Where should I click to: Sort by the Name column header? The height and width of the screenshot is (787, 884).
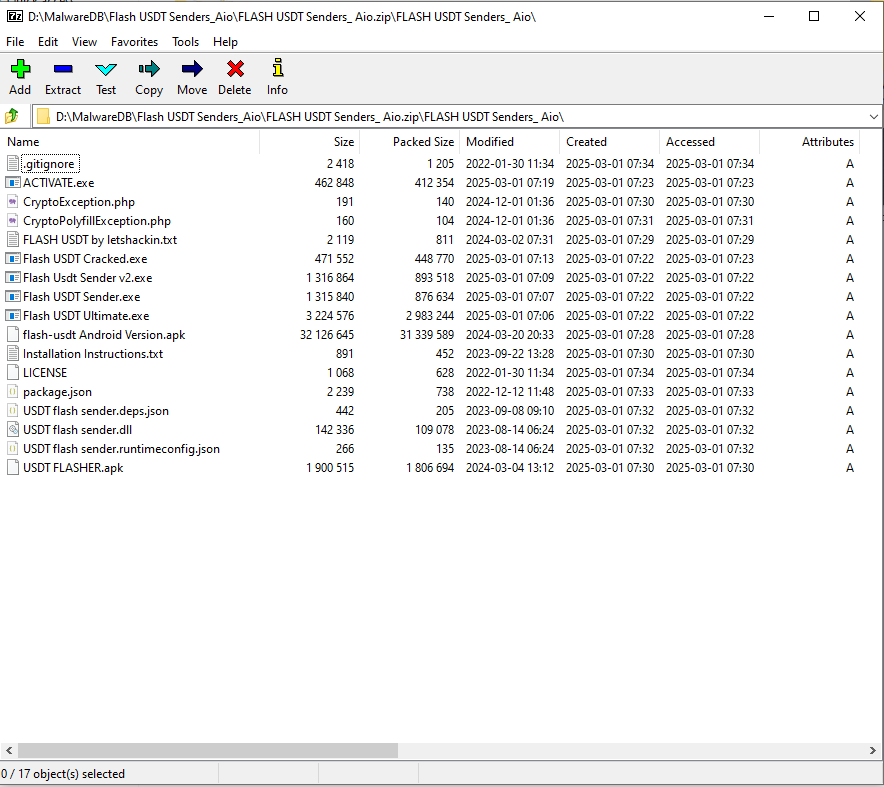tap(130, 142)
